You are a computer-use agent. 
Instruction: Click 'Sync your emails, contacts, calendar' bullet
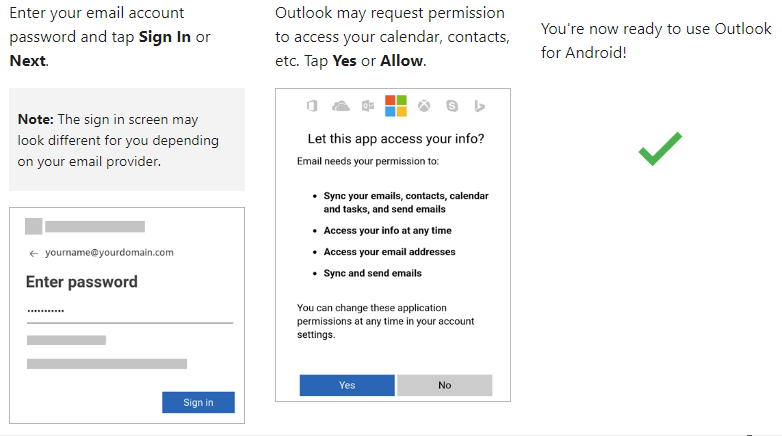[x=406, y=203]
